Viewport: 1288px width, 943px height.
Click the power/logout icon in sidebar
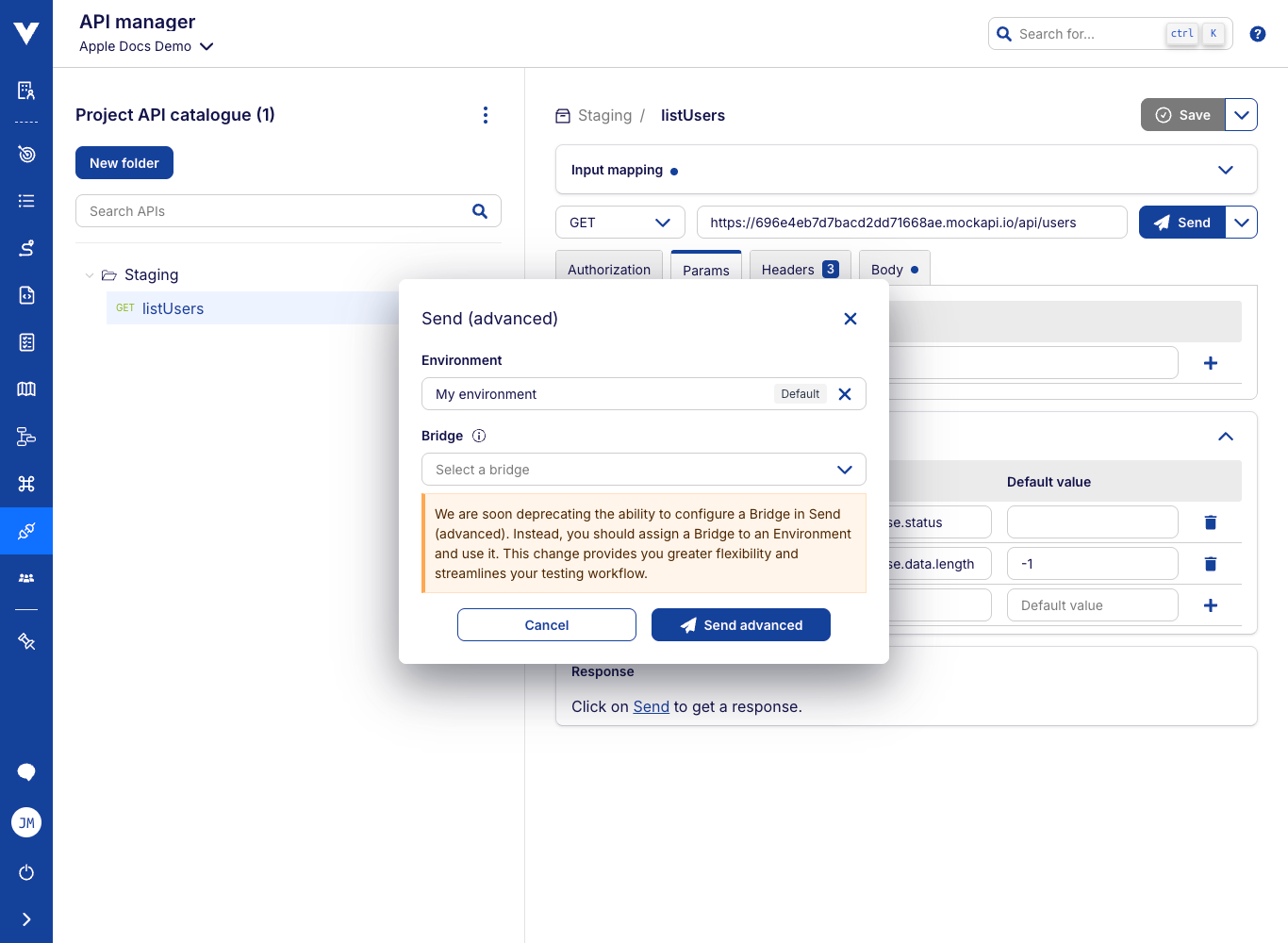point(26,872)
